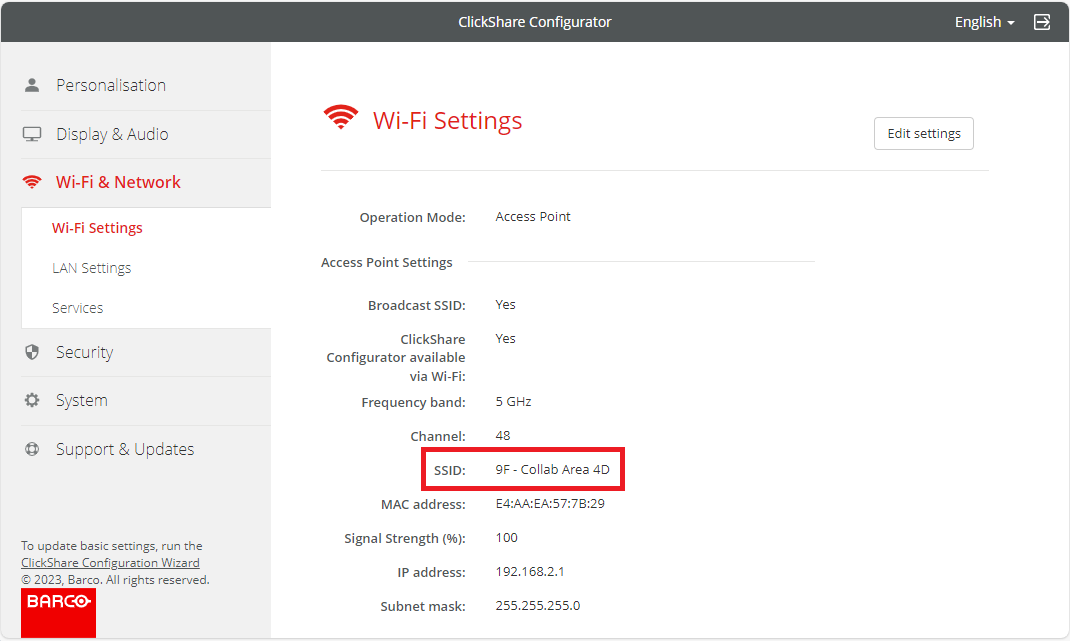Select the Personalisation person icon
1070x641 pixels.
click(x=31, y=85)
